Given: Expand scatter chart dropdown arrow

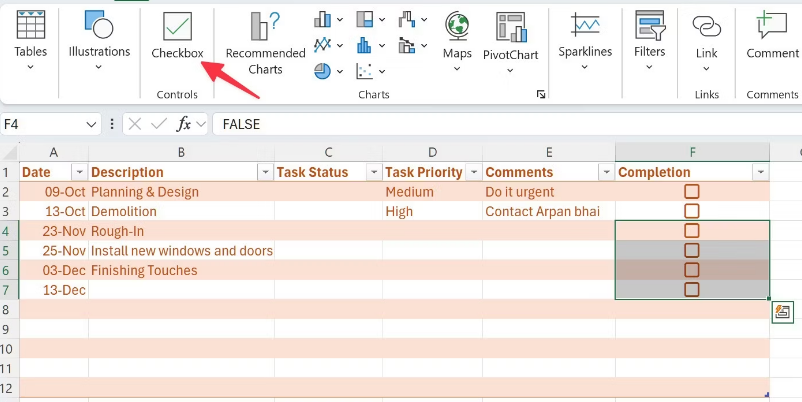Looking at the screenshot, I should click(382, 71).
